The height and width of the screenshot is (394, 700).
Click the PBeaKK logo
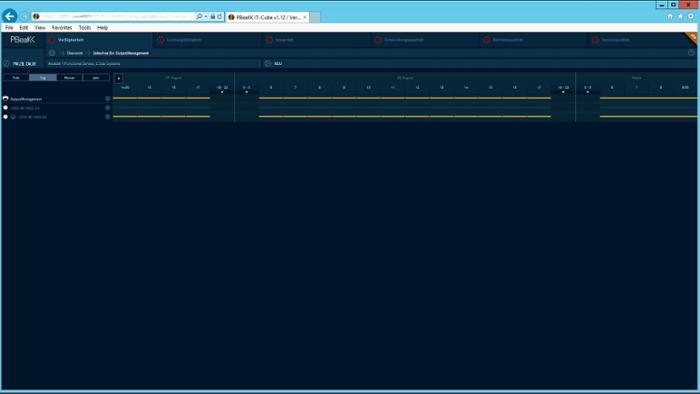tap(22, 40)
